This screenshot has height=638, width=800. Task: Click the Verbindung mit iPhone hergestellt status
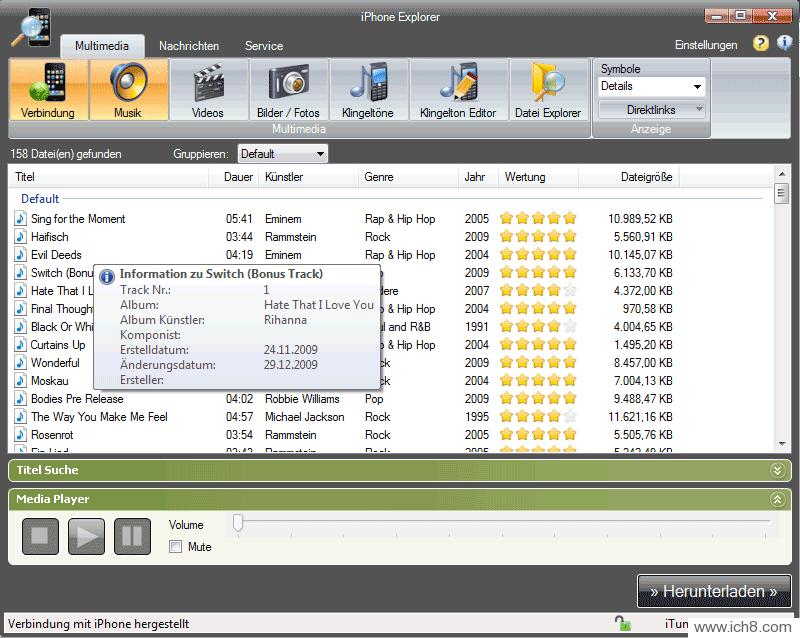tap(98, 624)
